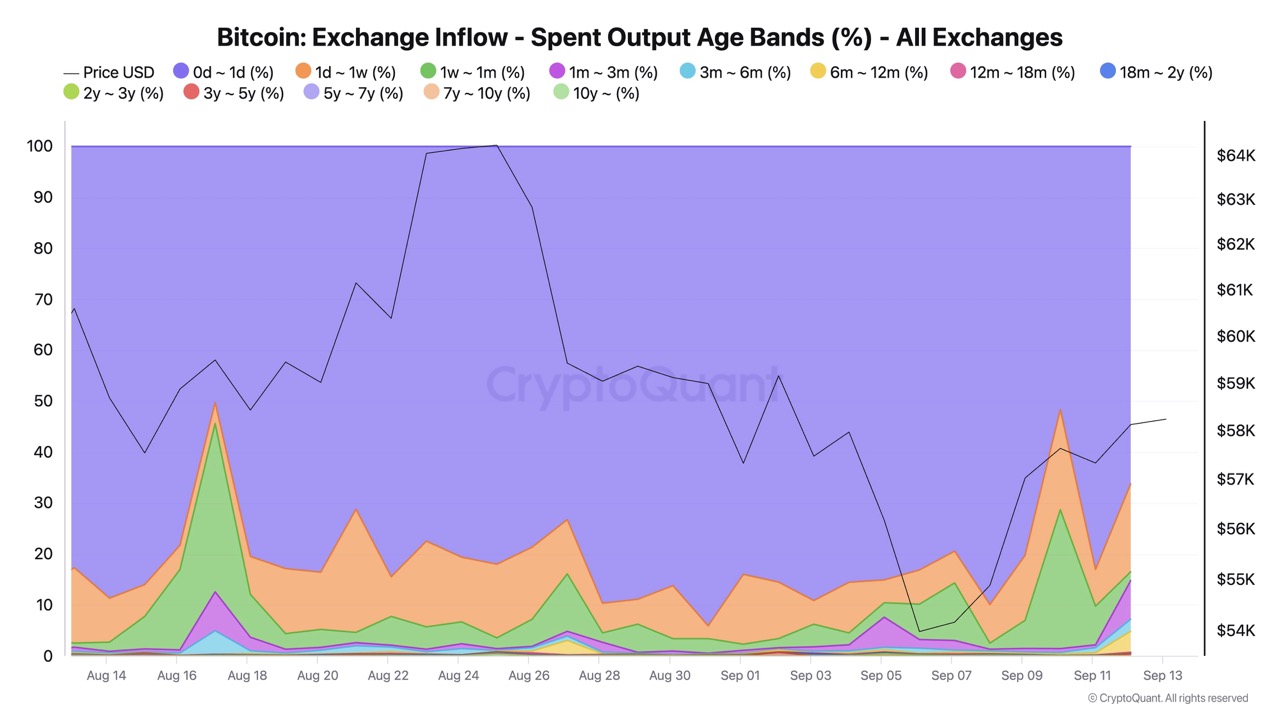This screenshot has height=720, width=1280.
Task: Click the 1d ~ 1w orange legend dot
Action: 303,71
